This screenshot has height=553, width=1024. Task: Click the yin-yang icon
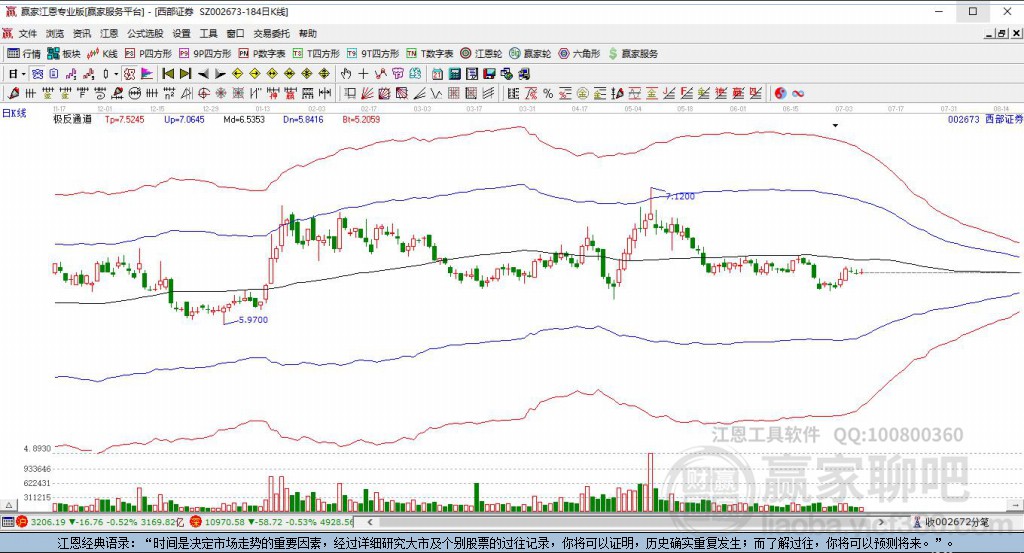(780, 93)
